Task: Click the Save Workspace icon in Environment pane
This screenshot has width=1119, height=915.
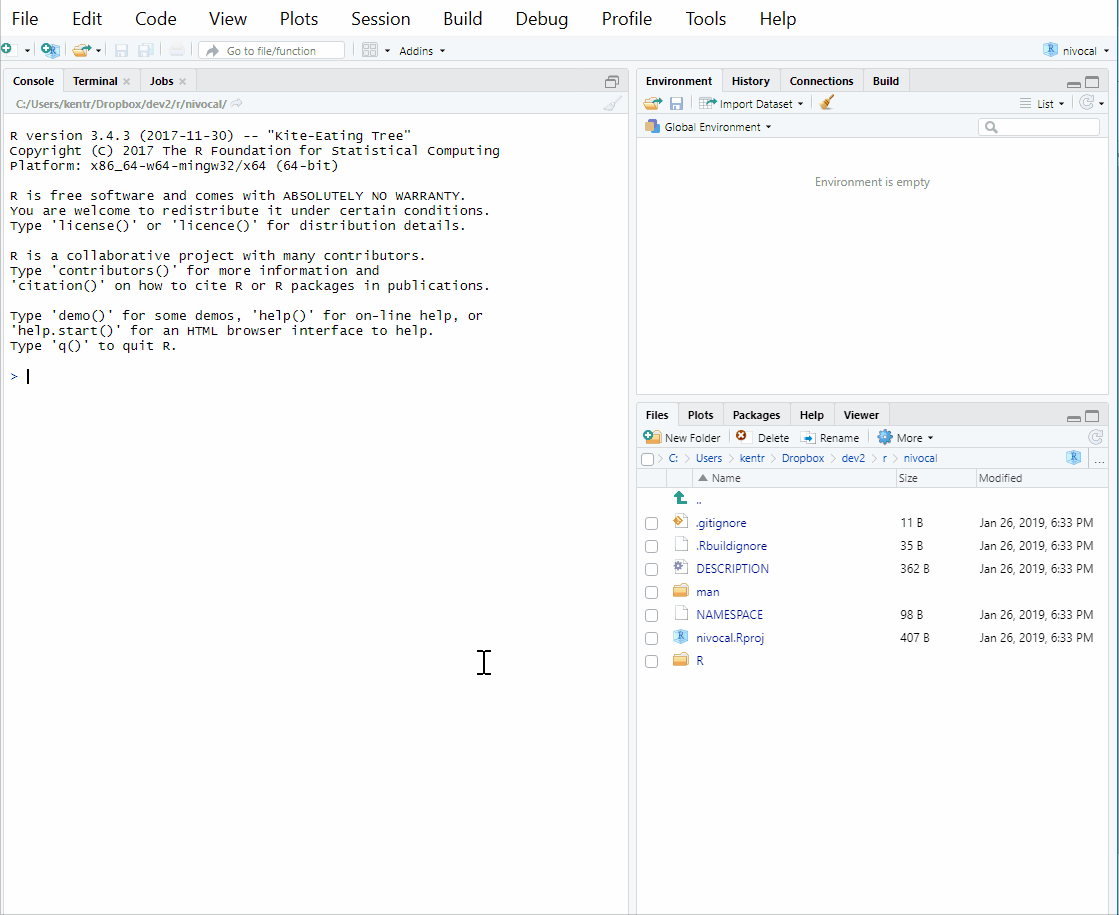Action: point(676,103)
